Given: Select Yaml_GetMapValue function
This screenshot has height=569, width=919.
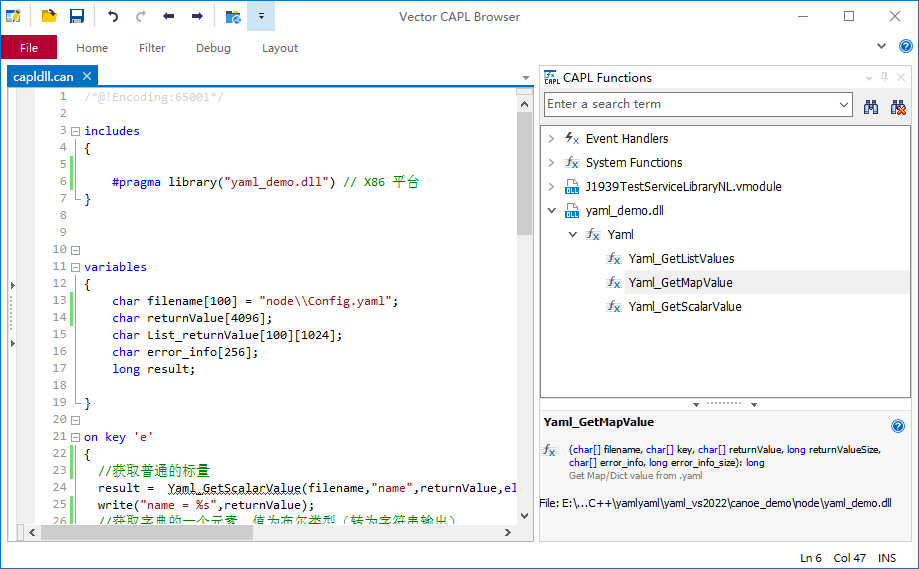Looking at the screenshot, I should 680,283.
